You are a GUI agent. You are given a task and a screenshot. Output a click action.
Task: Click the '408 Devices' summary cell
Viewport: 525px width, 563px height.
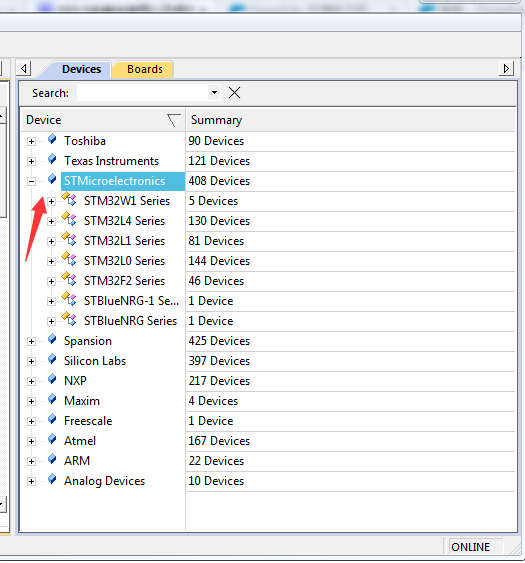(x=219, y=181)
